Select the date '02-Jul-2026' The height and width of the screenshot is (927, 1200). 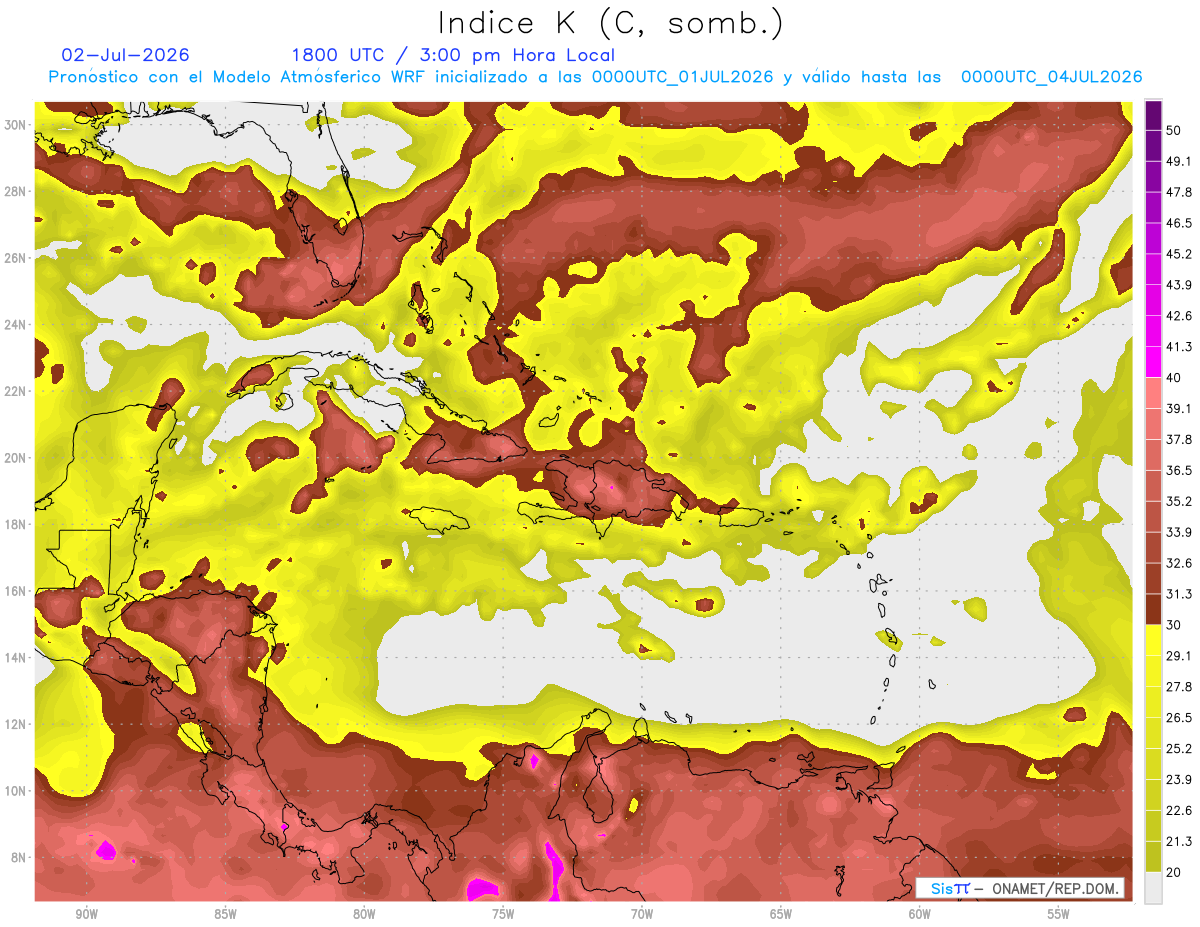click(x=125, y=55)
